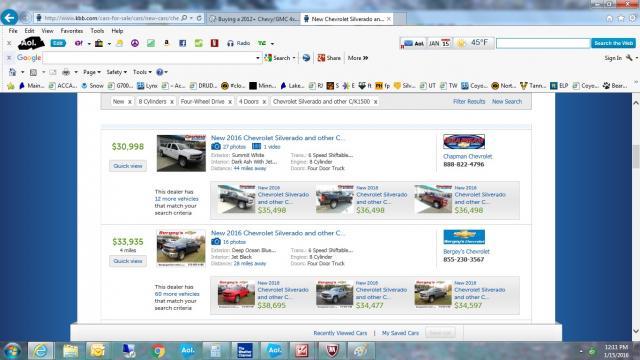Click the Amazon icon in AOL toolbar

point(167,43)
